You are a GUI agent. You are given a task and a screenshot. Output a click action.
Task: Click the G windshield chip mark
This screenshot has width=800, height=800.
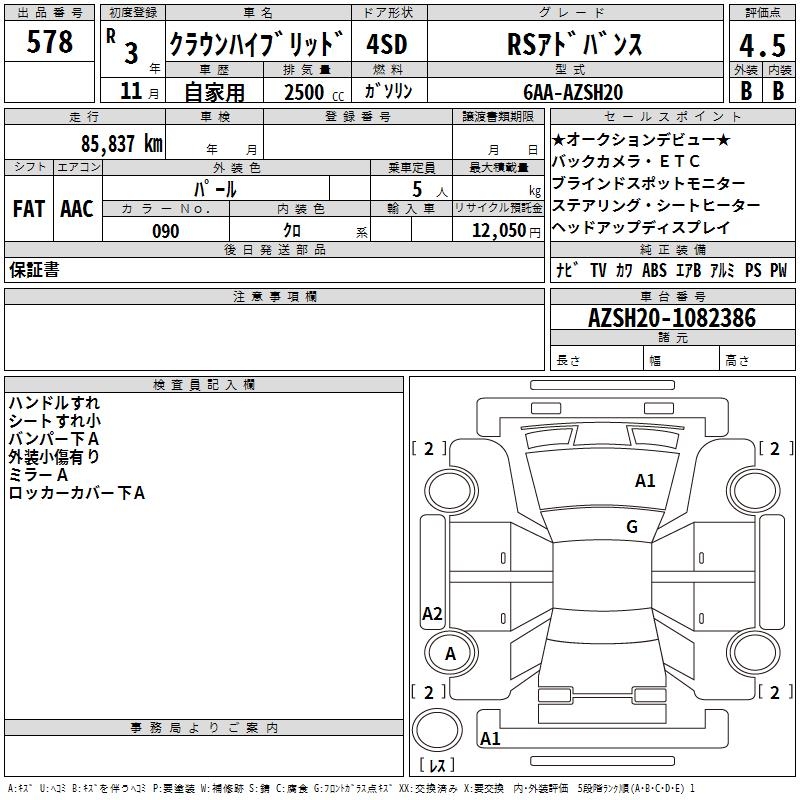[x=631, y=527]
